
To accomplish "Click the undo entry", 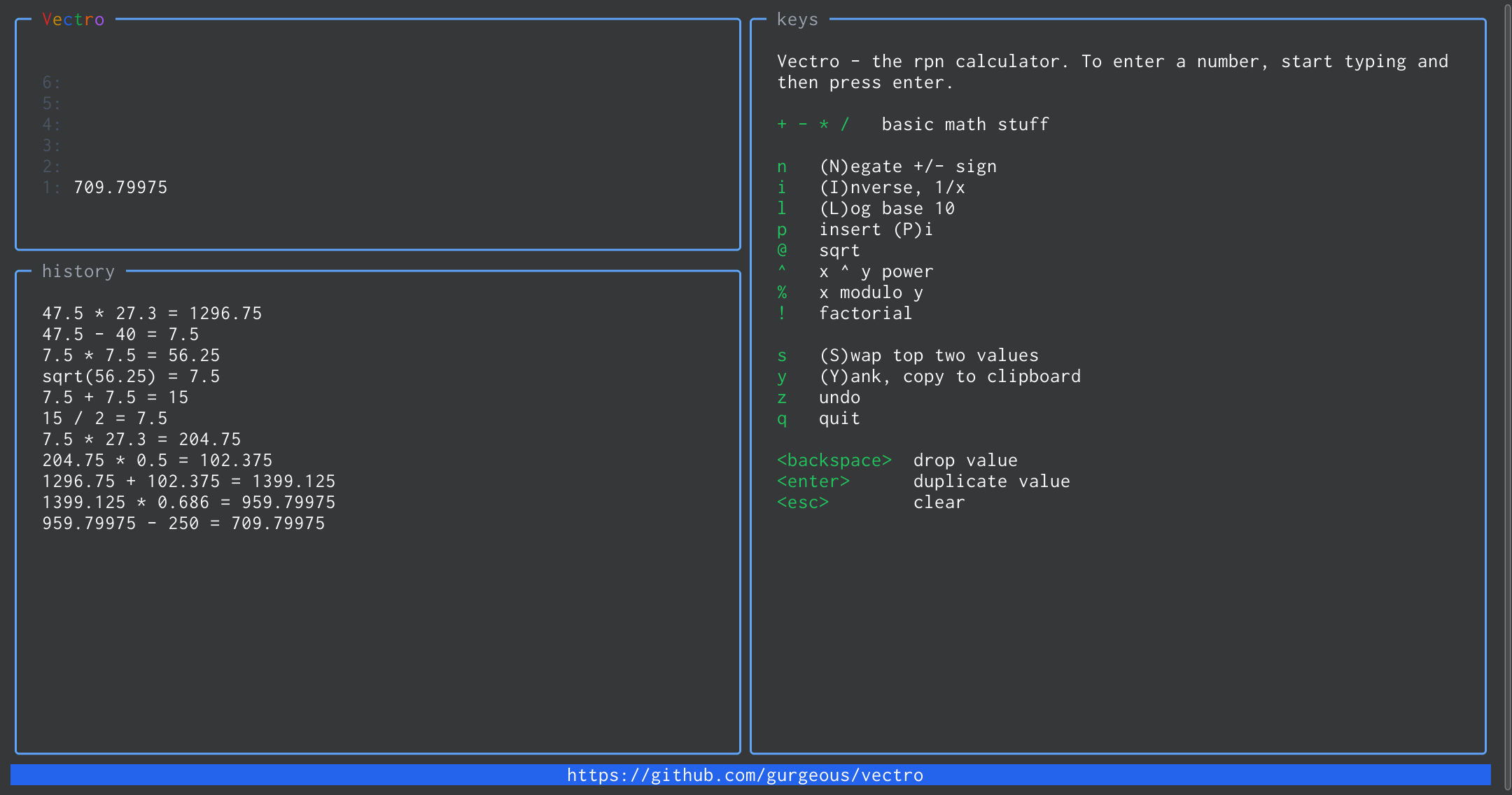I will pos(839,397).
